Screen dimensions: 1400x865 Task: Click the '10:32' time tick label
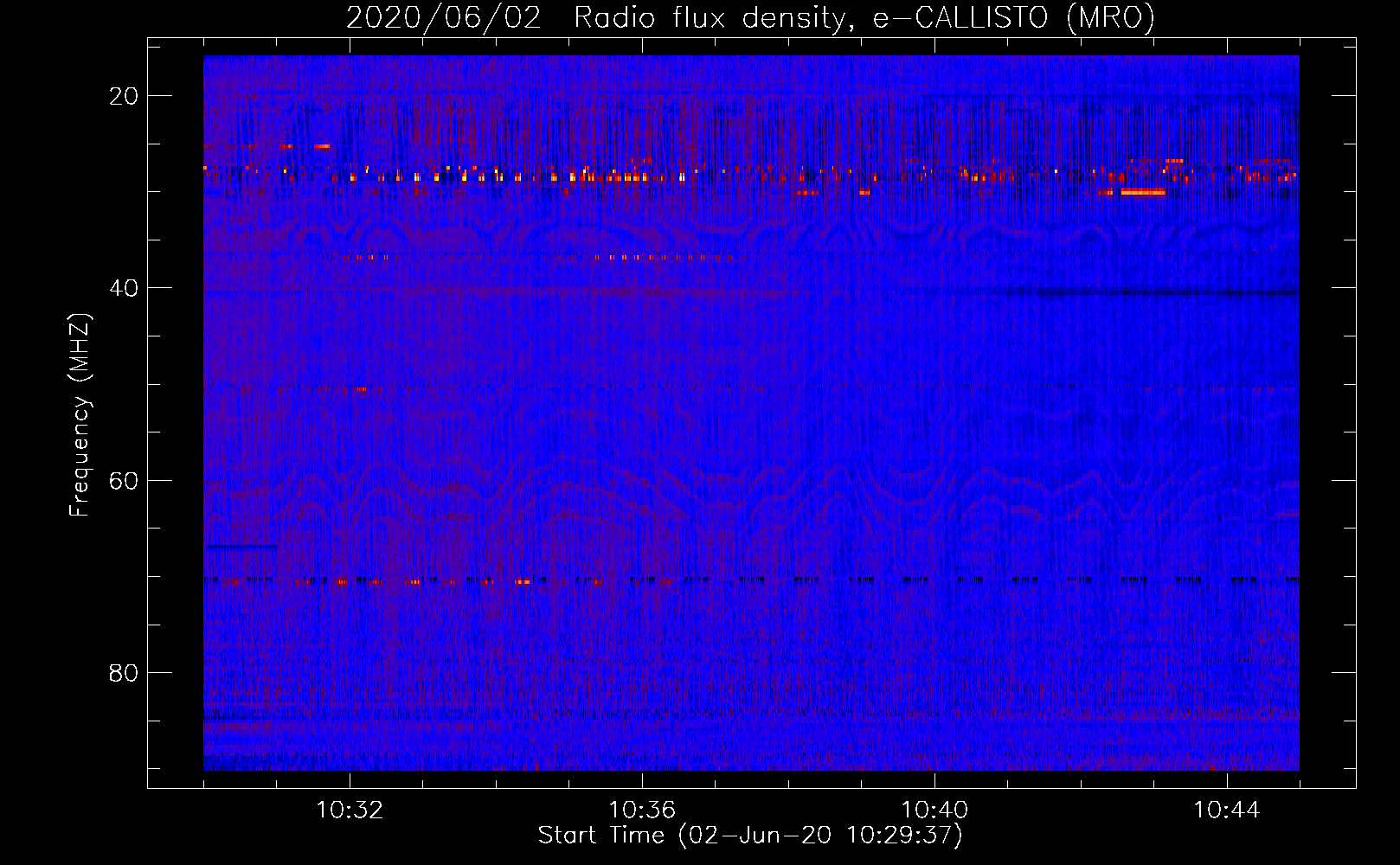[350, 810]
